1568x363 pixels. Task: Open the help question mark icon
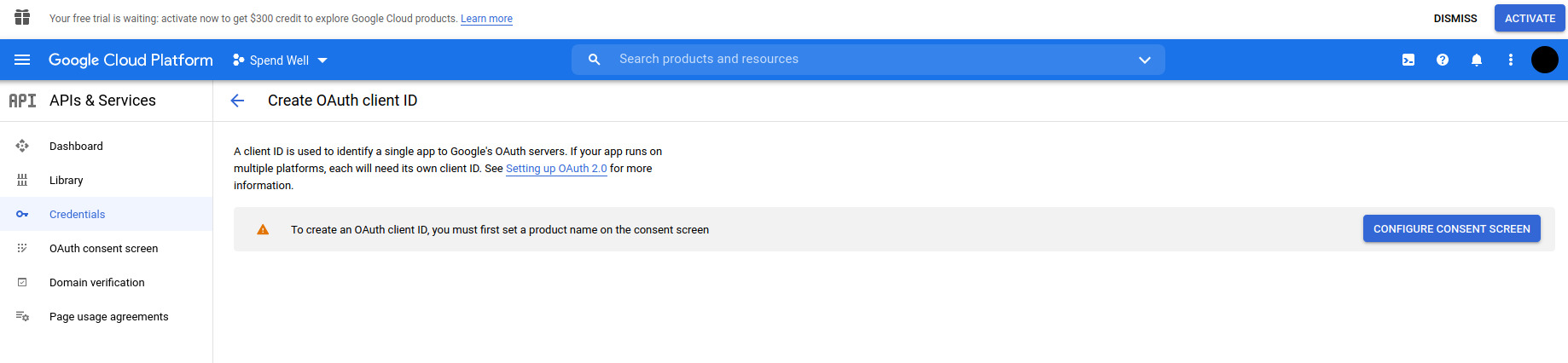click(1443, 60)
